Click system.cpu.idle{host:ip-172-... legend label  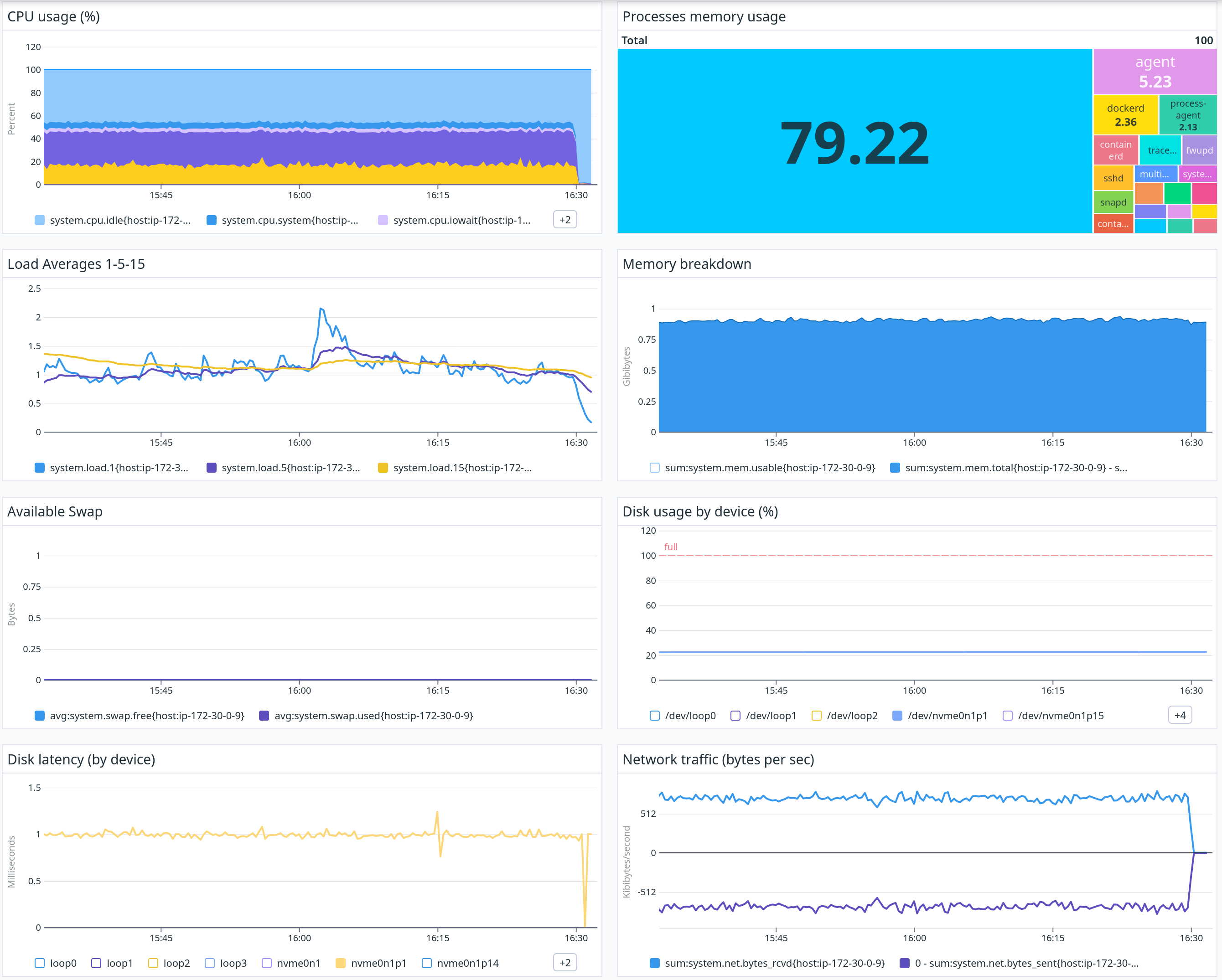[120, 220]
